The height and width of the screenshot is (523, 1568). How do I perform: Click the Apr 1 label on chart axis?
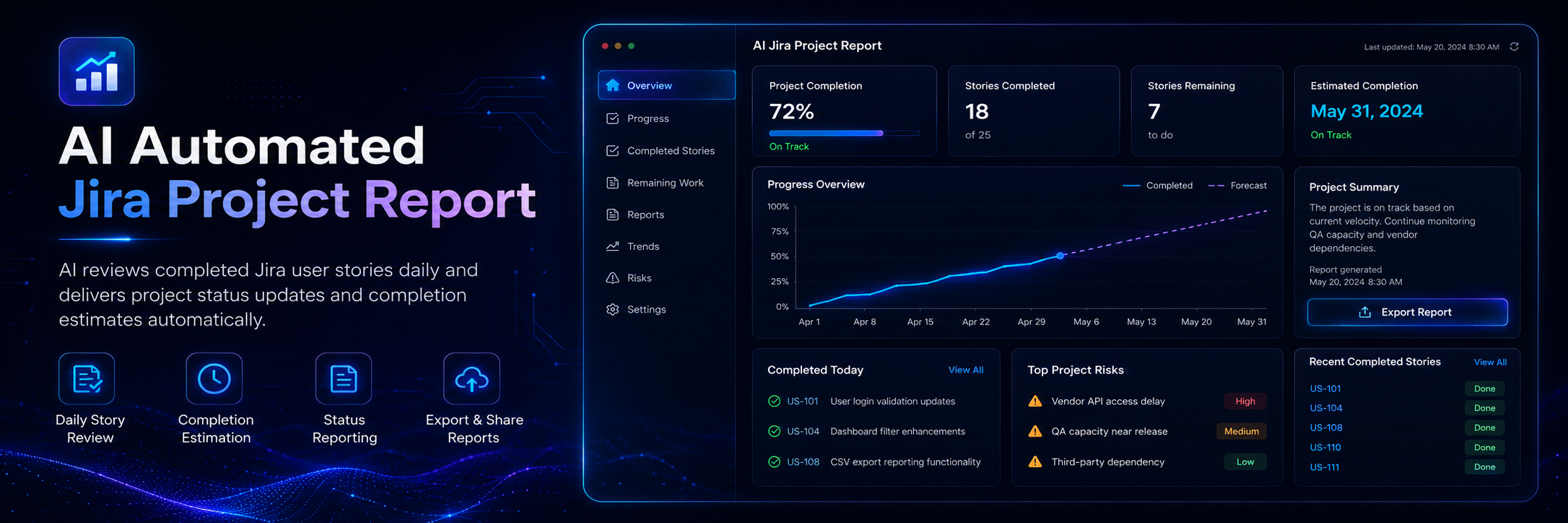809,321
